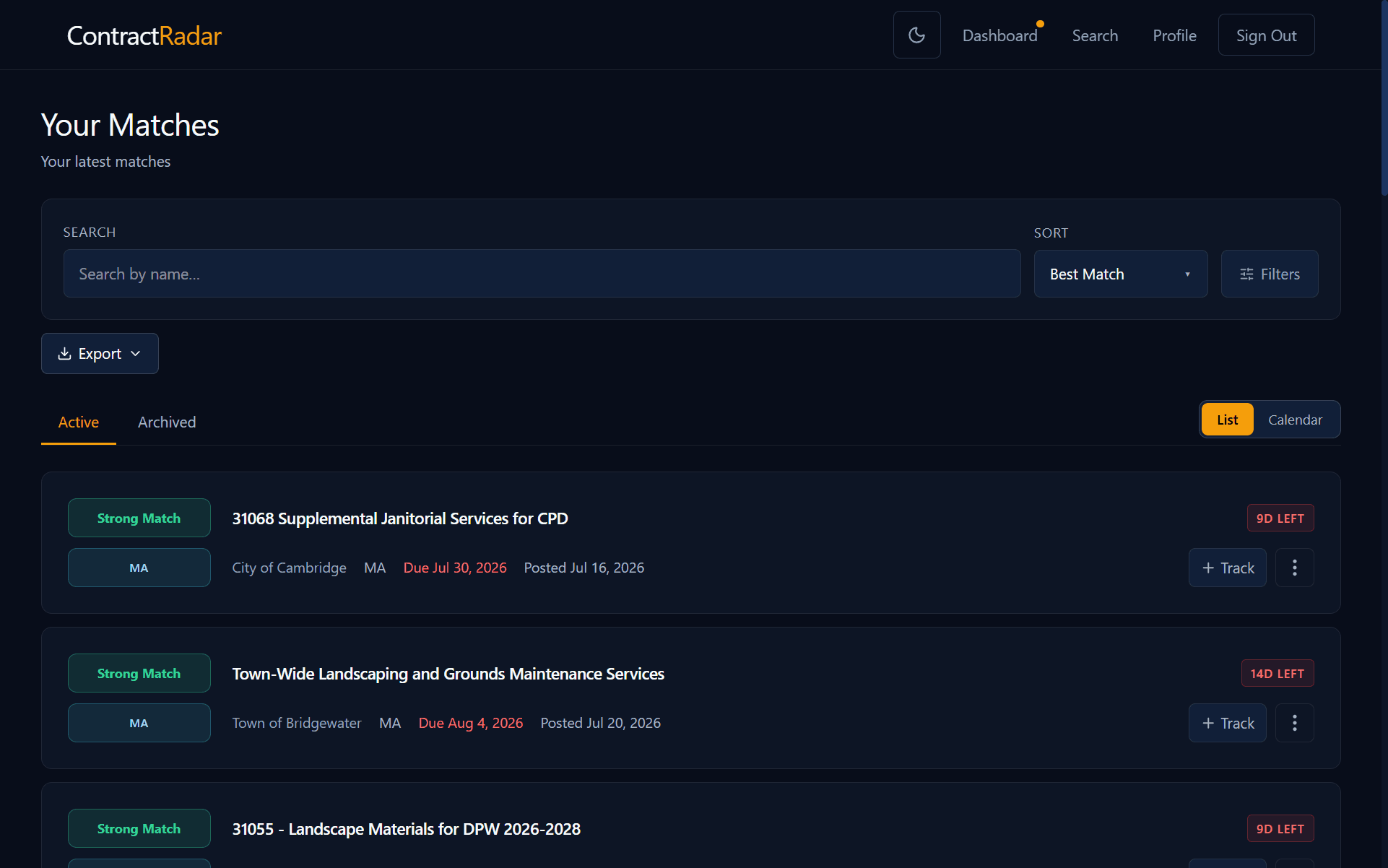Switch to the Archived tab
Image resolution: width=1388 pixels, height=868 pixels.
pos(167,422)
